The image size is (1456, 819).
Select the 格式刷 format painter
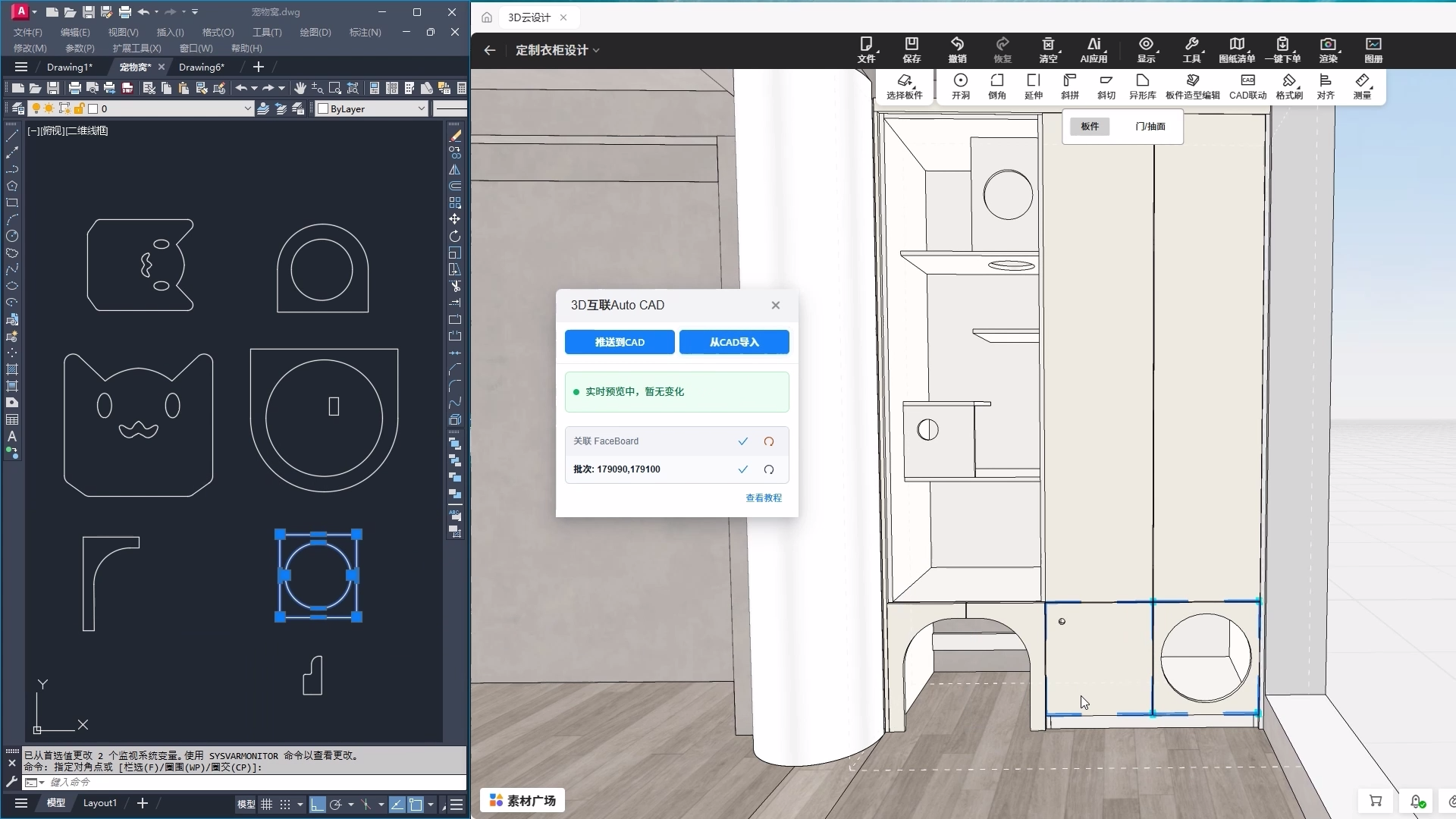(1288, 86)
